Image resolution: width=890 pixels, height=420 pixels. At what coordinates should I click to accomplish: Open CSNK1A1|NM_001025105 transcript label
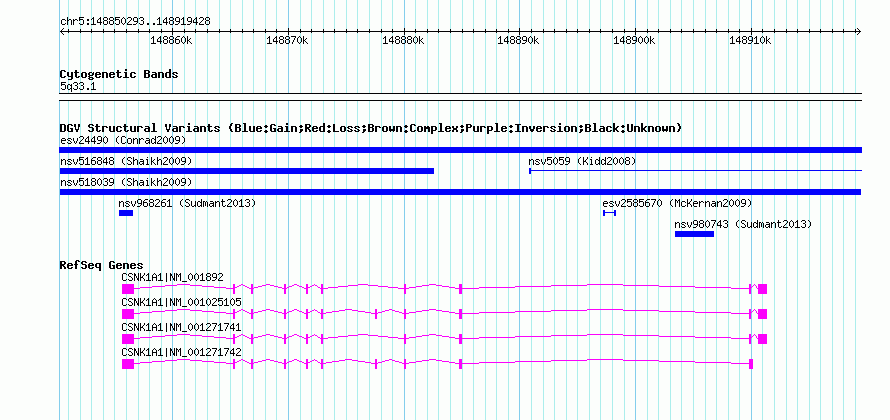[182, 303]
